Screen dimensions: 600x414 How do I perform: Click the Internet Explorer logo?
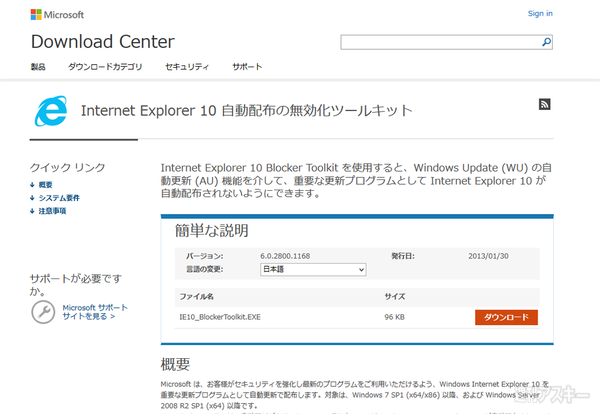(x=51, y=111)
